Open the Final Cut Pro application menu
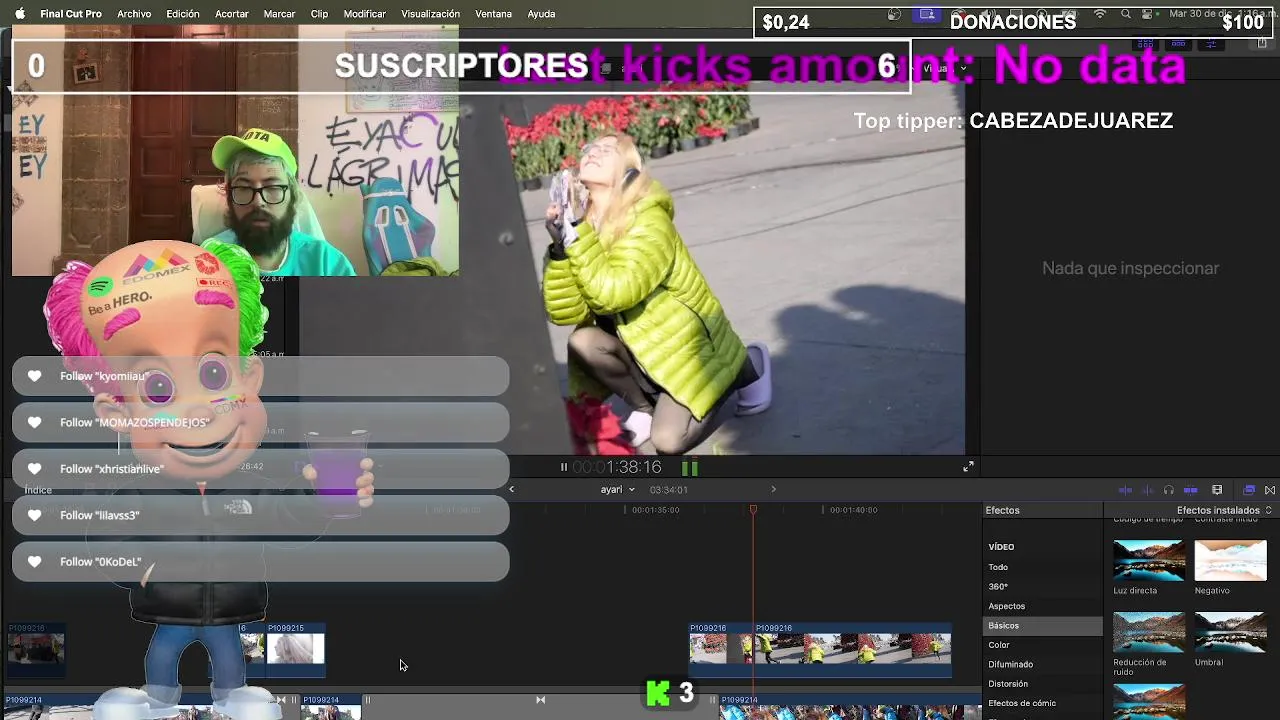The height and width of the screenshot is (720, 1280). [x=71, y=14]
